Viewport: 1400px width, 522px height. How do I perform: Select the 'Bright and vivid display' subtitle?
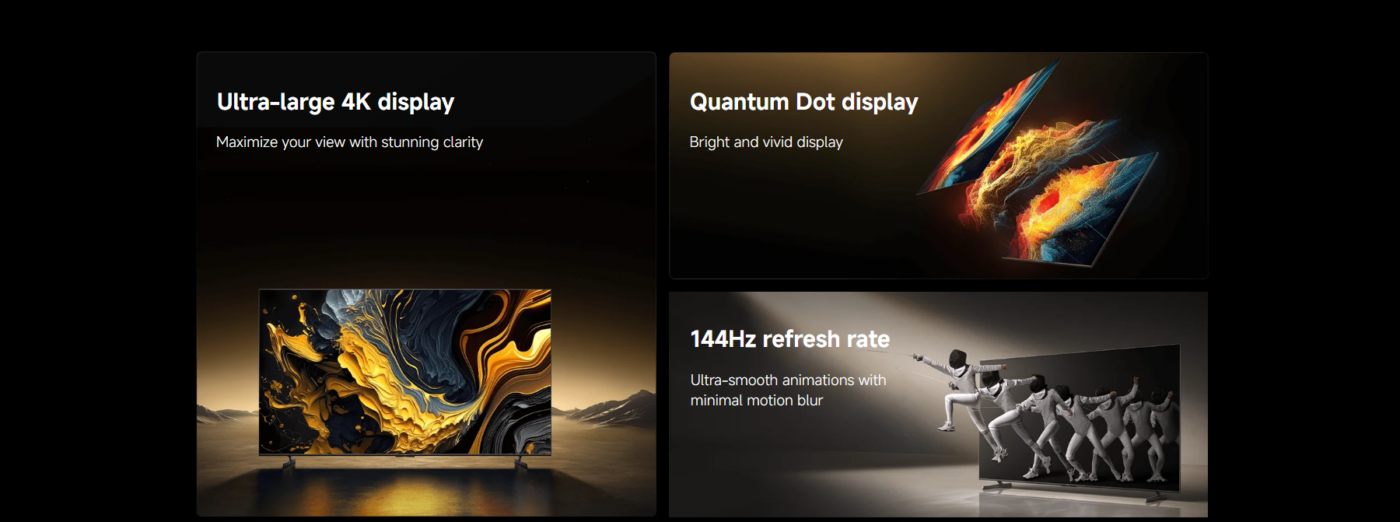766,142
